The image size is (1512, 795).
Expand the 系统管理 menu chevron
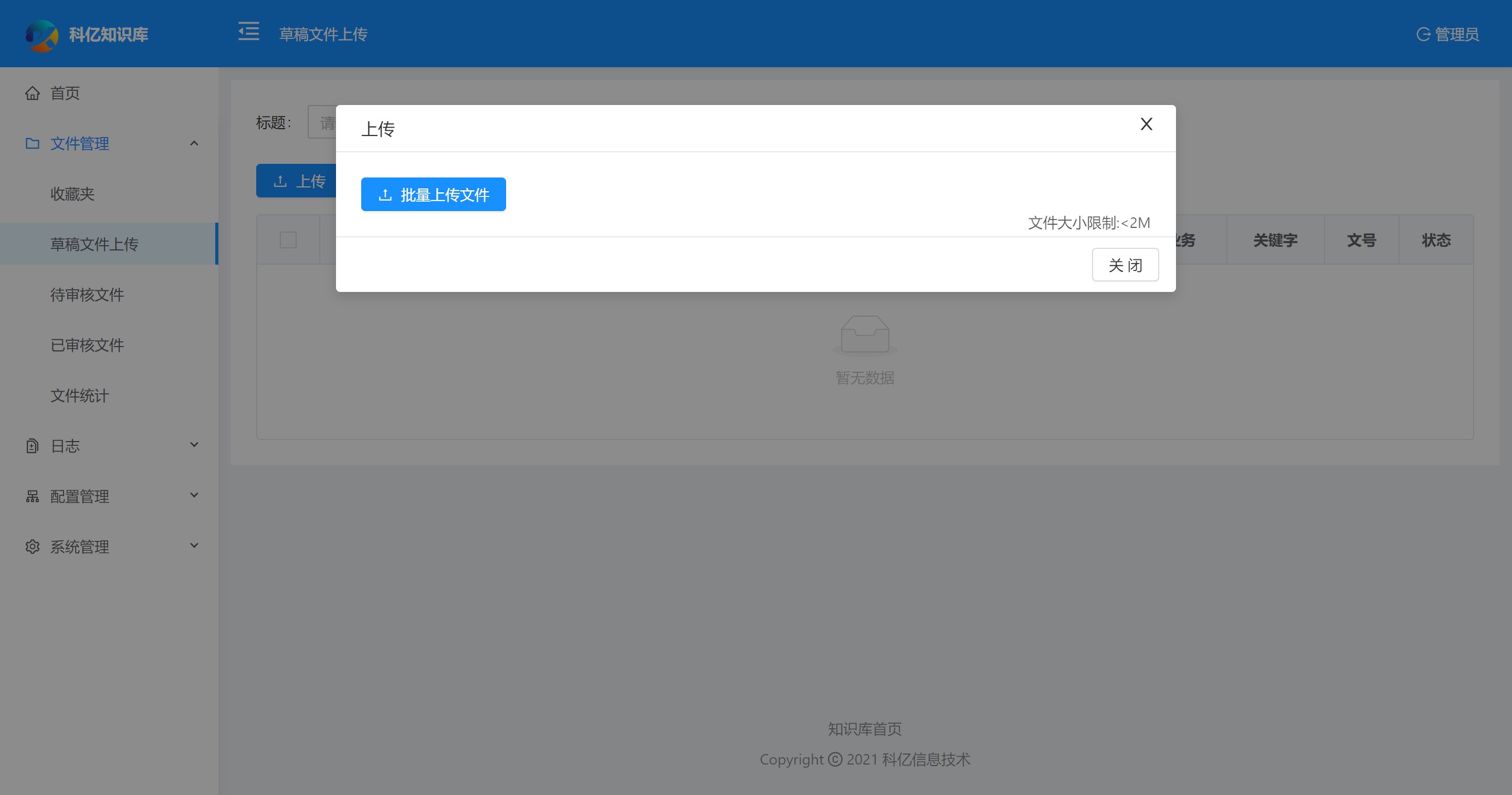(x=194, y=546)
